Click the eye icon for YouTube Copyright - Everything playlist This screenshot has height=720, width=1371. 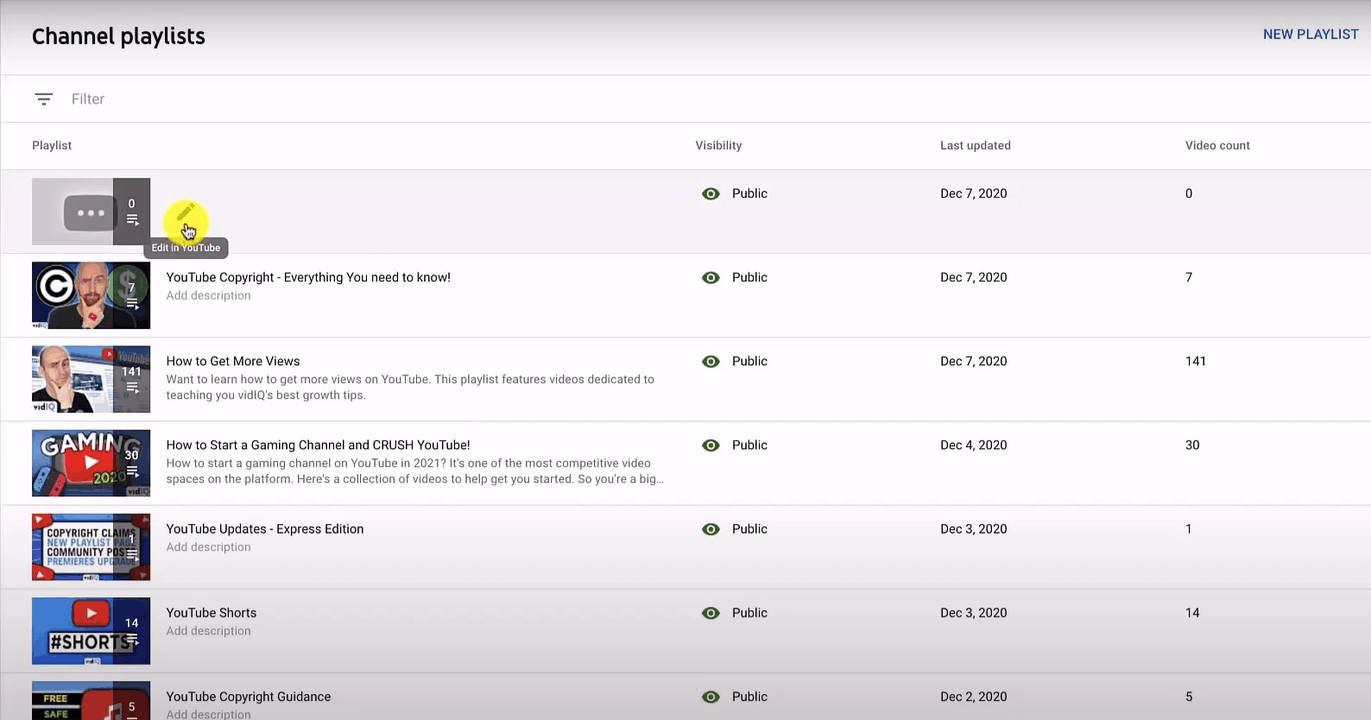coord(711,278)
